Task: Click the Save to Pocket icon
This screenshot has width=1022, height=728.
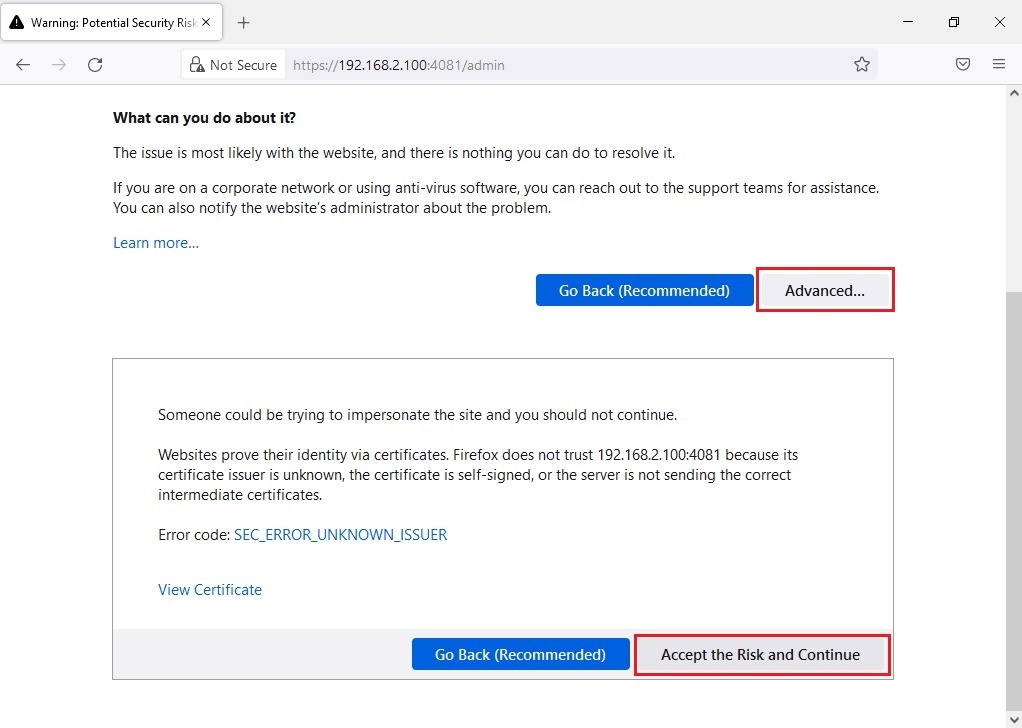Action: pos(963,65)
